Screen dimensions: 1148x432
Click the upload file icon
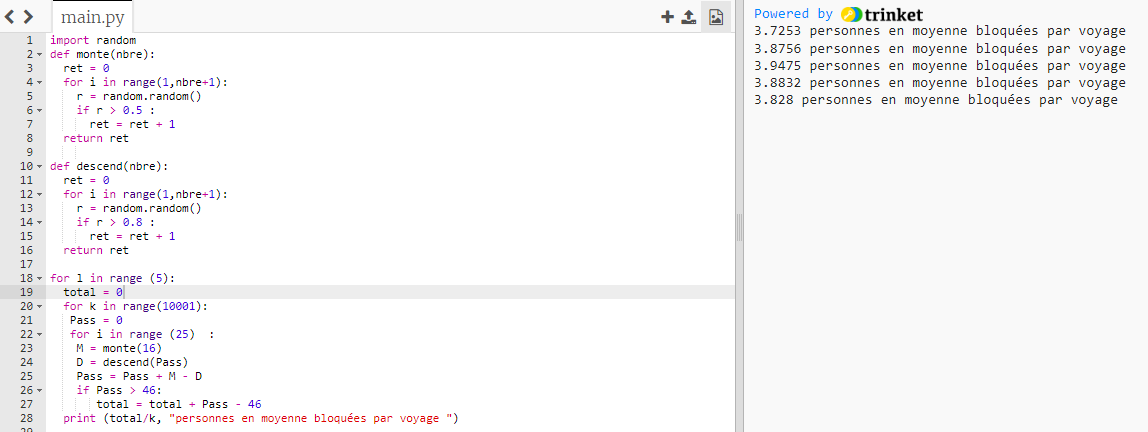(689, 17)
